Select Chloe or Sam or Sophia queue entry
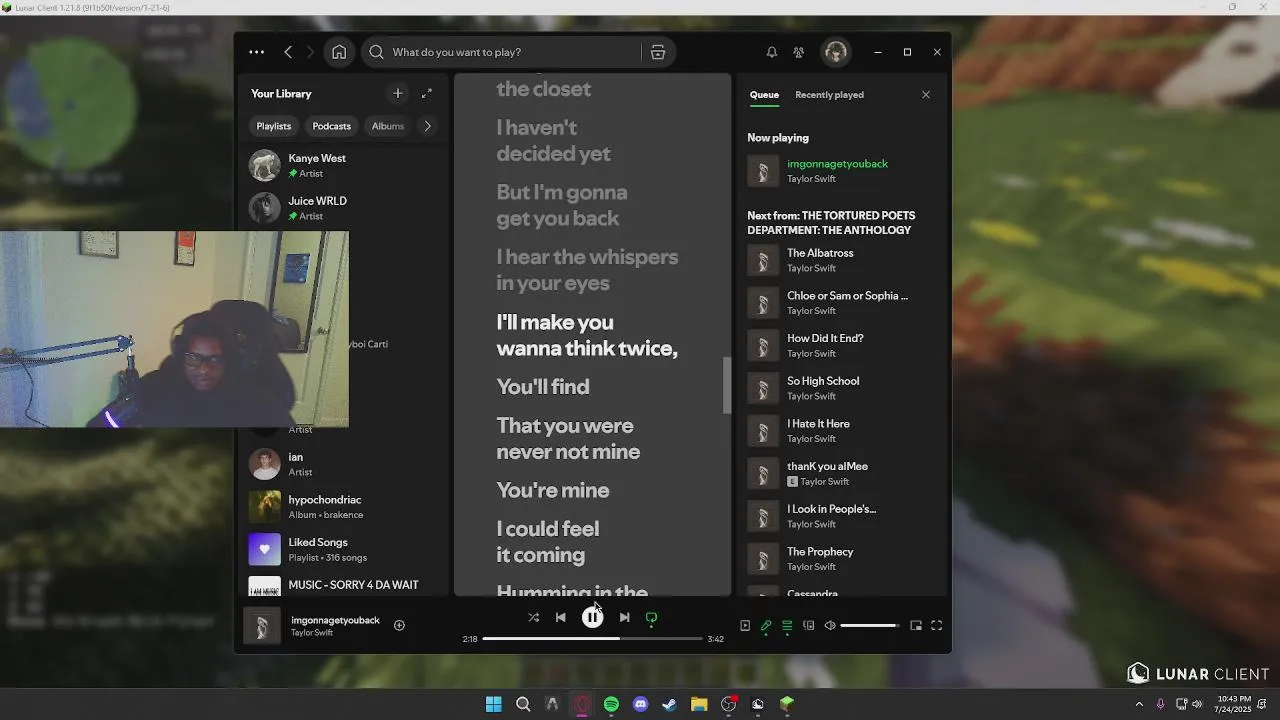Image resolution: width=1280 pixels, height=720 pixels. tap(843, 303)
